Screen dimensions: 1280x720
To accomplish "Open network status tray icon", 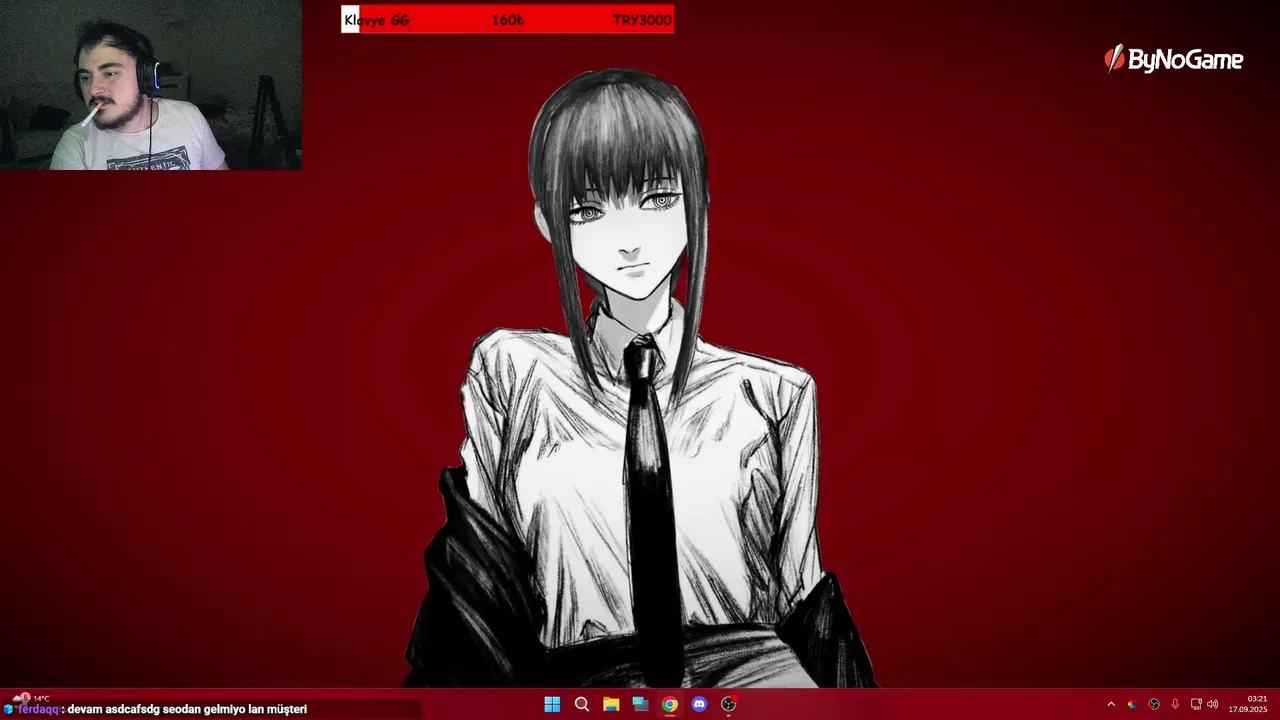I will click(x=1196, y=704).
